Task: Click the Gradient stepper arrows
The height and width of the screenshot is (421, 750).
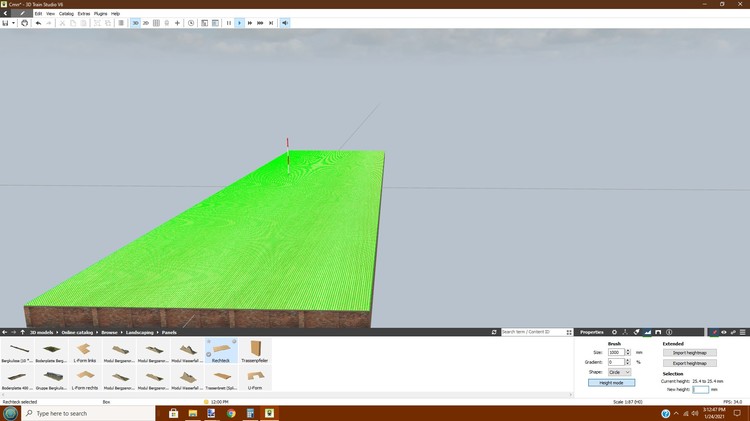Action: pos(628,362)
